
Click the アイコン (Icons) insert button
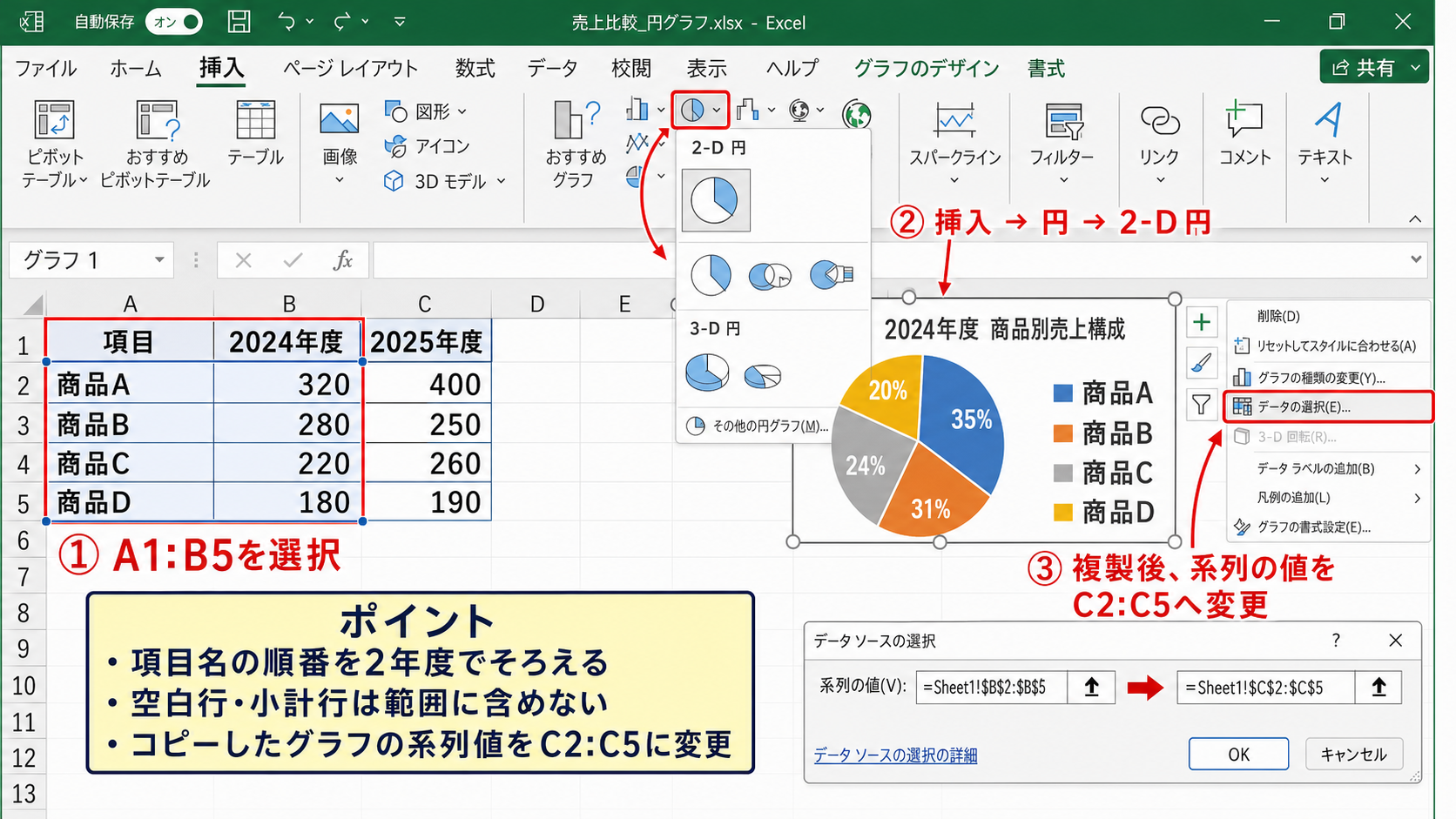coord(427,146)
